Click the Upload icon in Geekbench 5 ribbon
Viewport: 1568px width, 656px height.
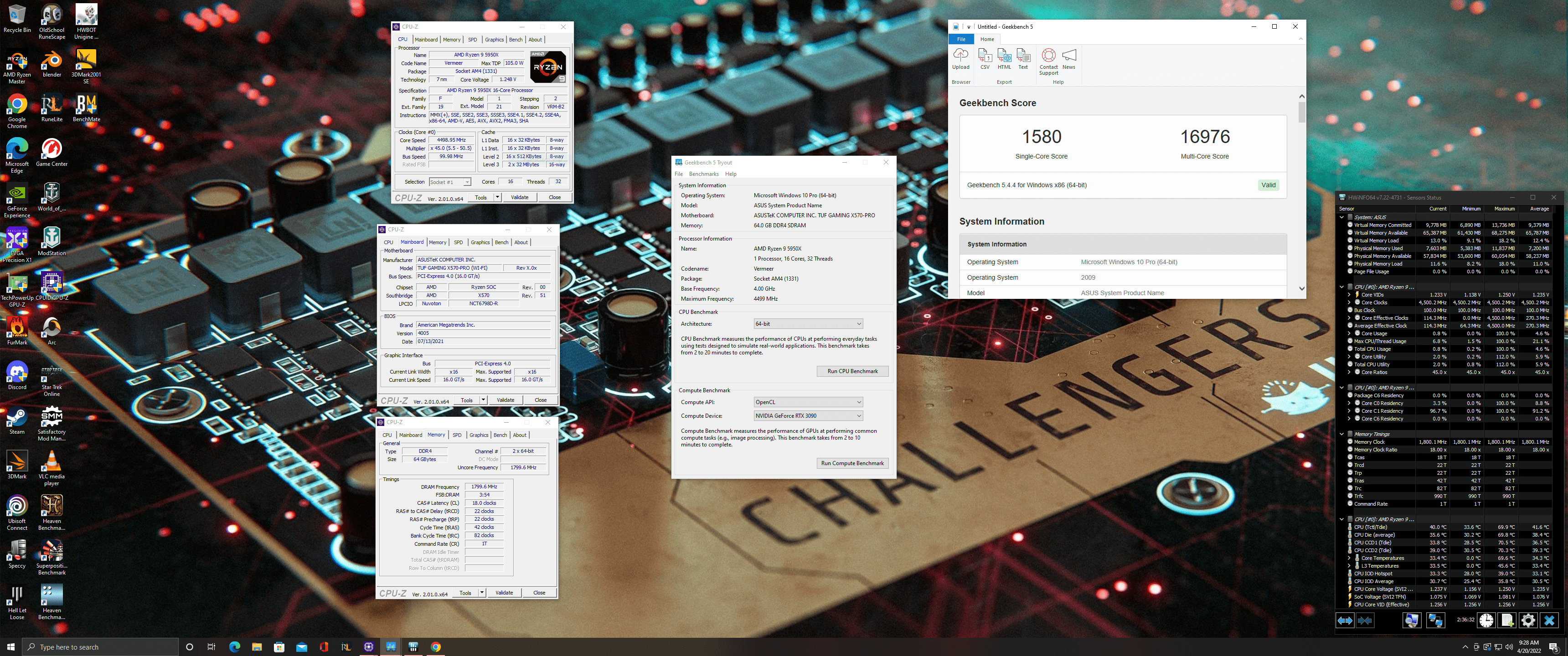pyautogui.click(x=960, y=59)
